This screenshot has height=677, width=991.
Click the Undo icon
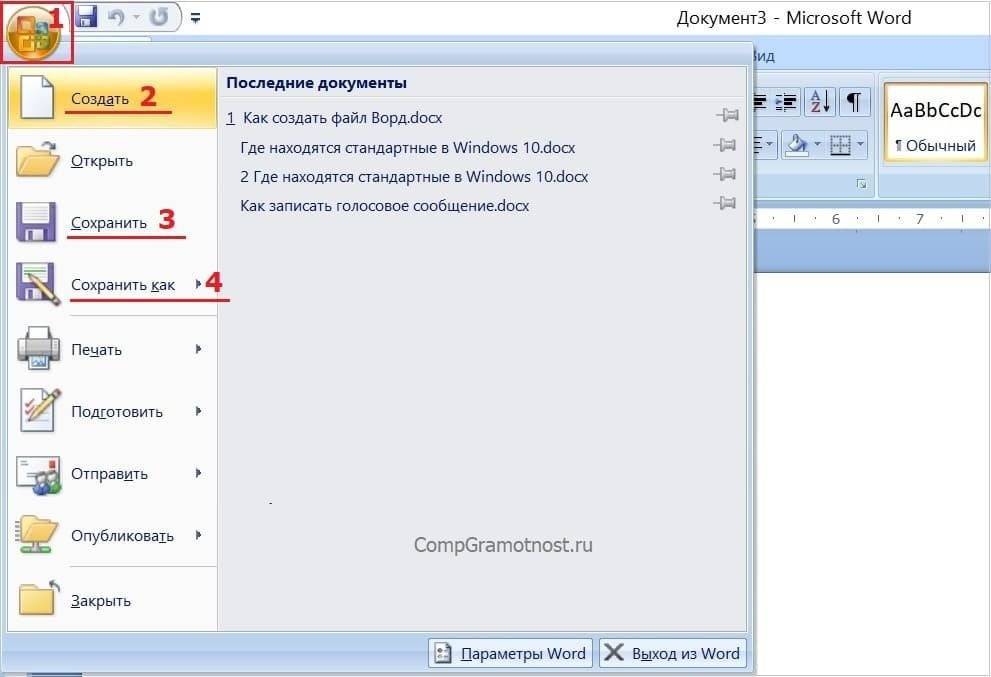tap(116, 17)
